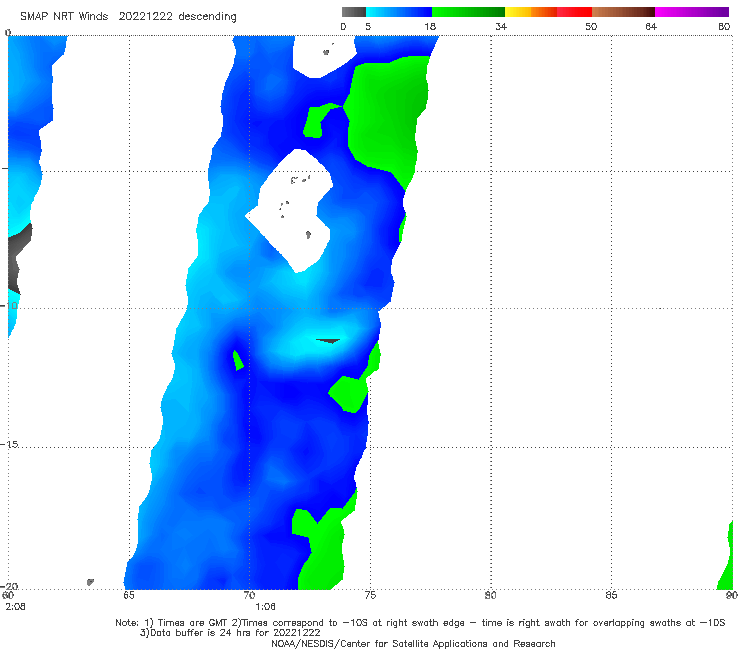This screenshot has width=740, height=650.
Task: Click the longitude axis label '65'
Action: (x=129, y=595)
